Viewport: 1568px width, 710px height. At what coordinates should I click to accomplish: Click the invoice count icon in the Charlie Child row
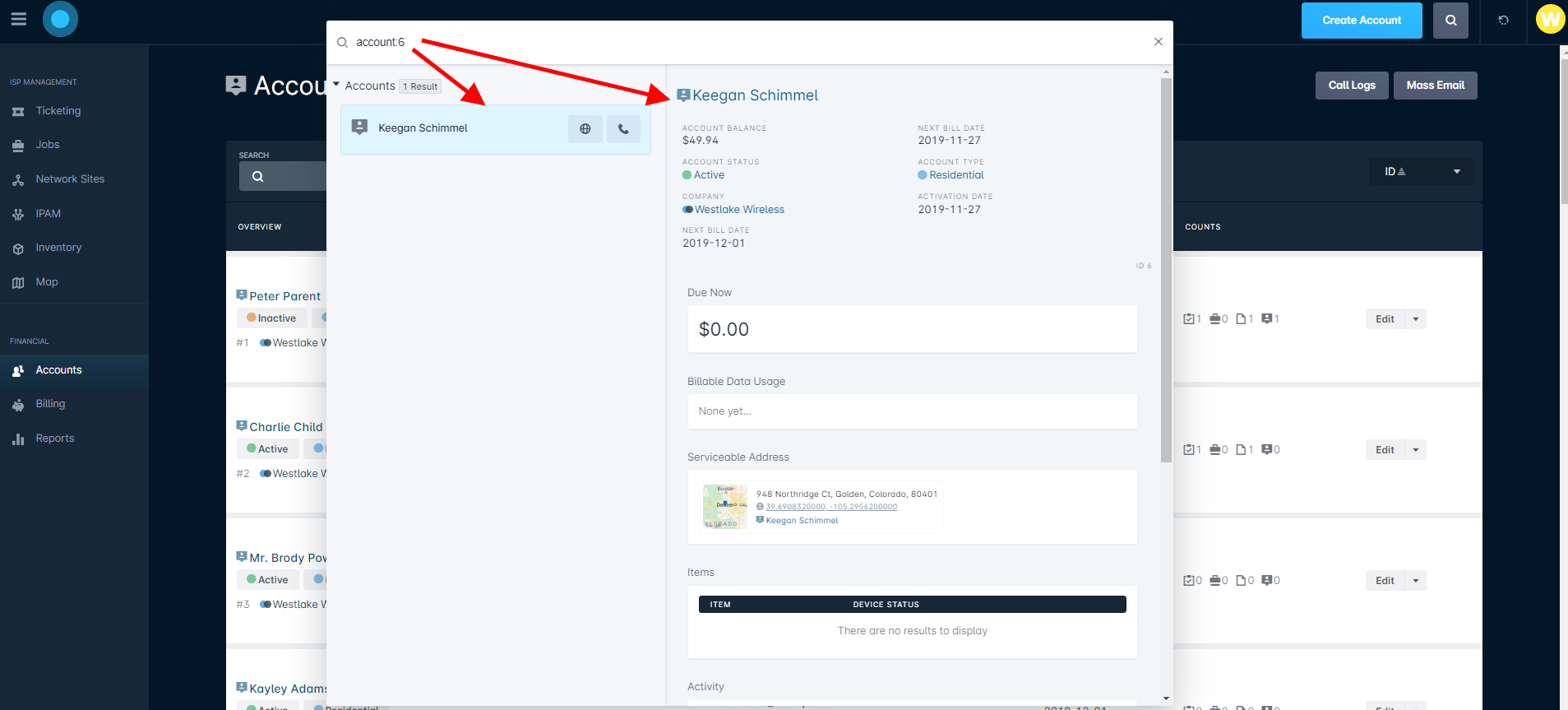(1241, 450)
